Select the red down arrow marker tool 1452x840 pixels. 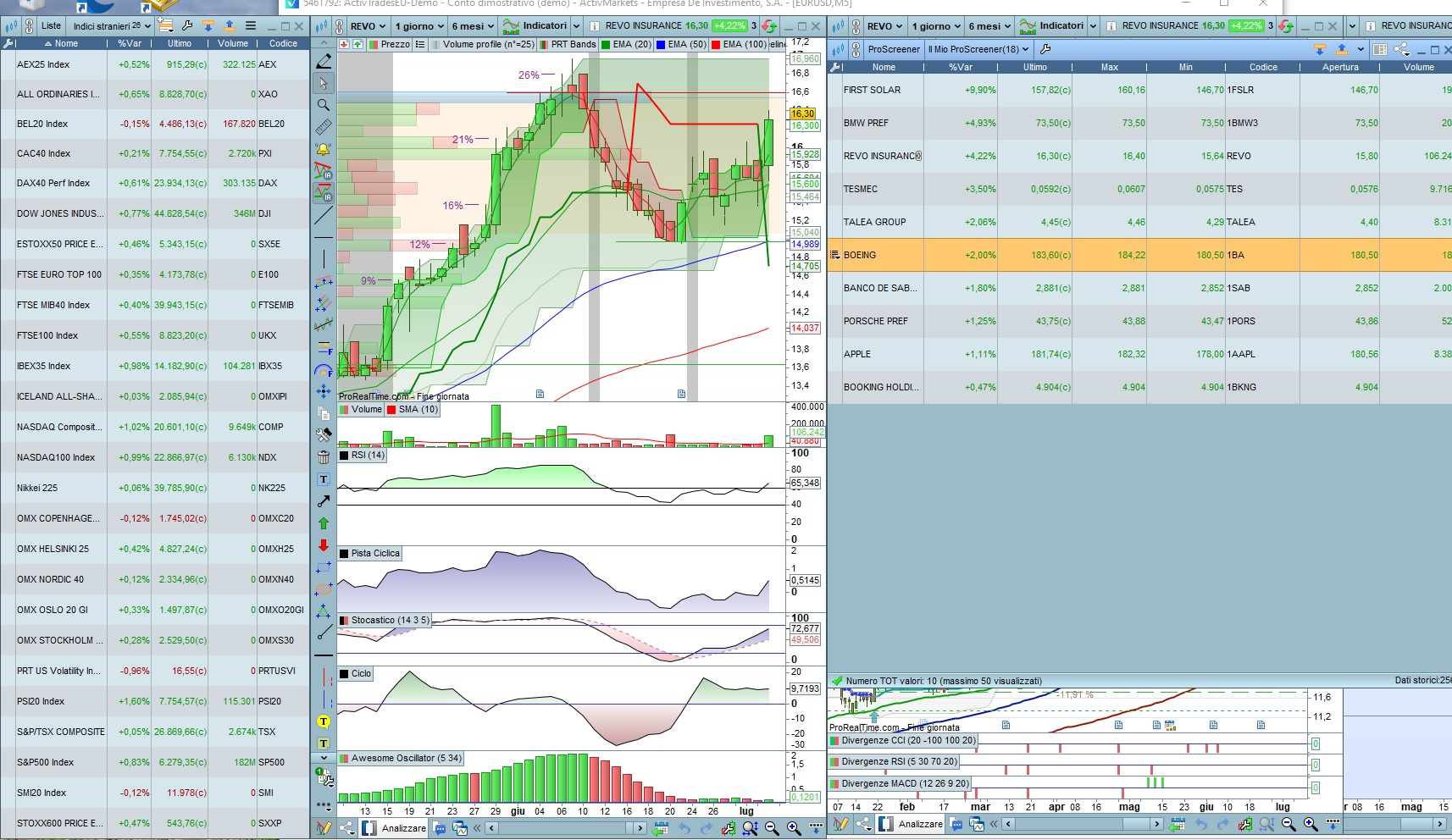coord(324,545)
